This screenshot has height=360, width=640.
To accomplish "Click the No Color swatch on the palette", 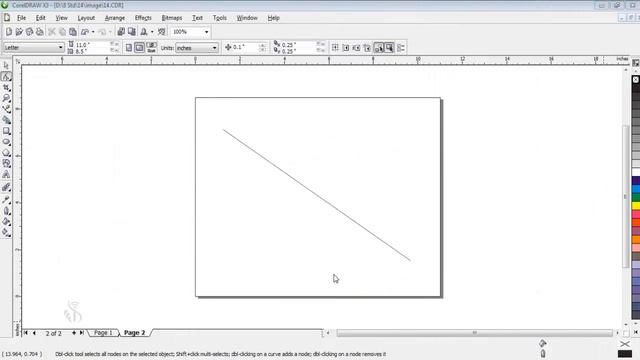I will (x=636, y=80).
